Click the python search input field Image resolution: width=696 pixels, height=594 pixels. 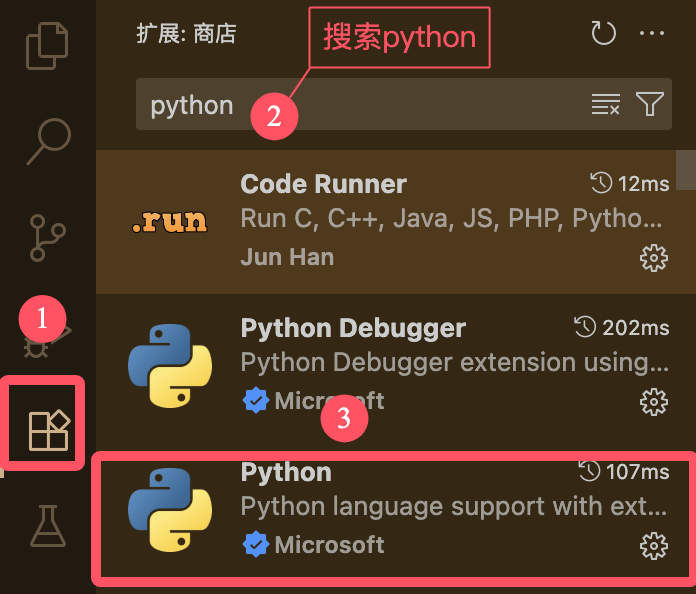click(x=404, y=104)
